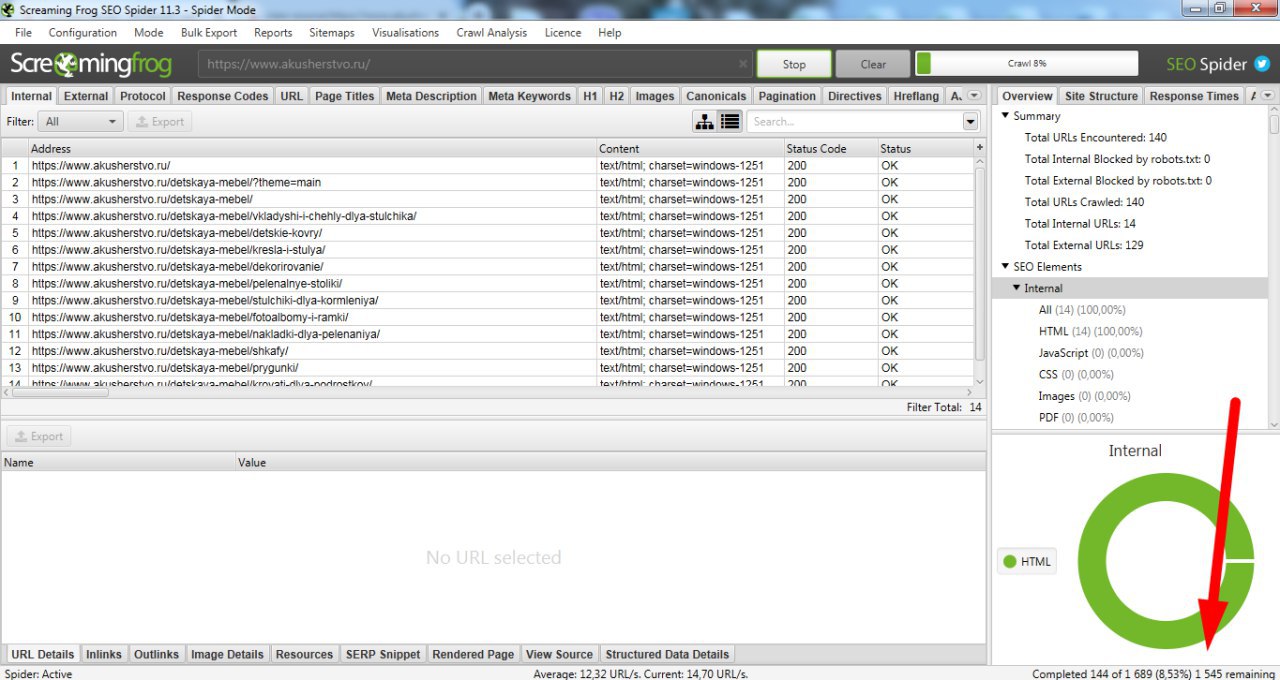Sort by the Status Code column header

[830, 148]
